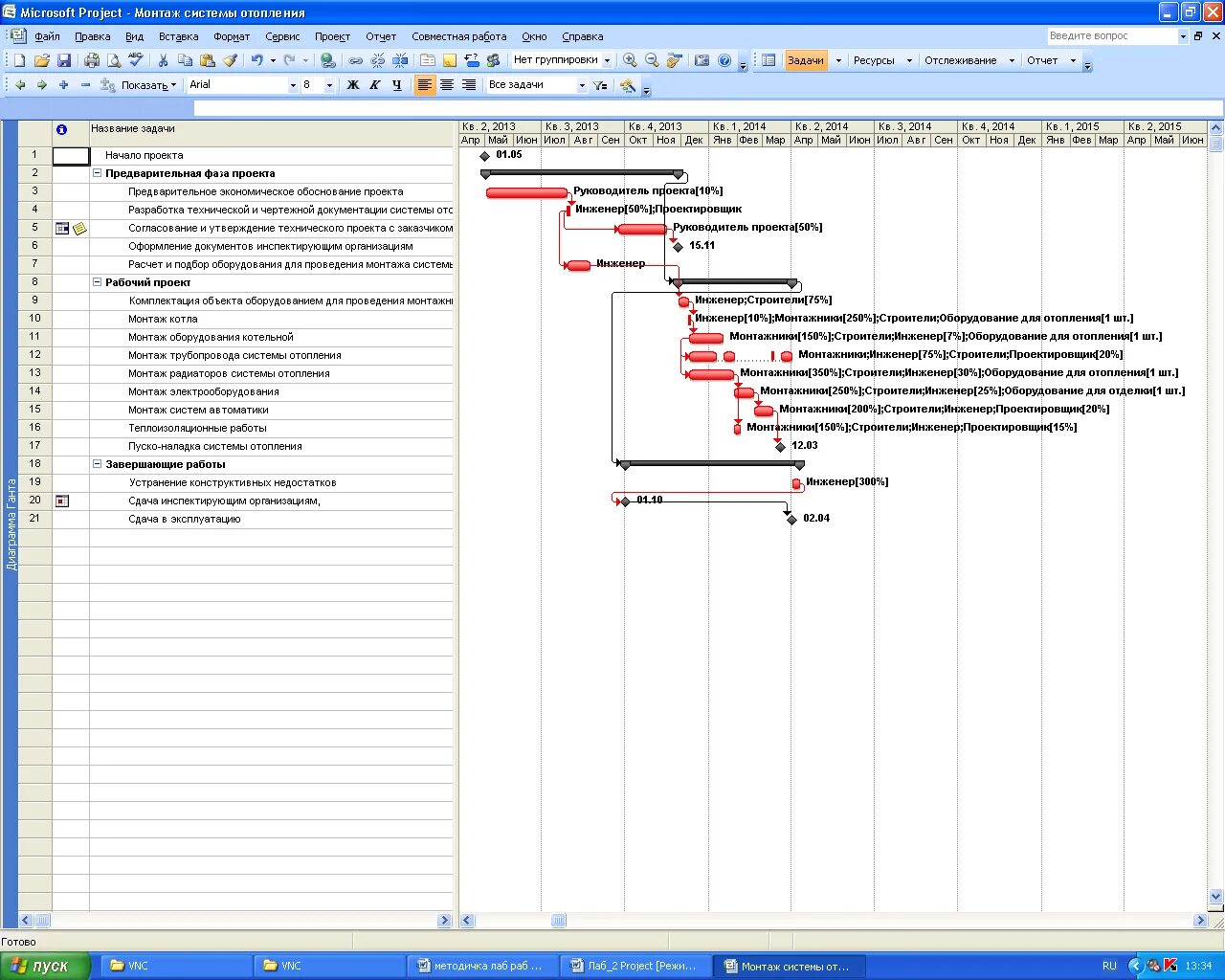Go to the selected task bar
Viewport: 1225px width, 980px height.
pyautogui.click(x=675, y=60)
